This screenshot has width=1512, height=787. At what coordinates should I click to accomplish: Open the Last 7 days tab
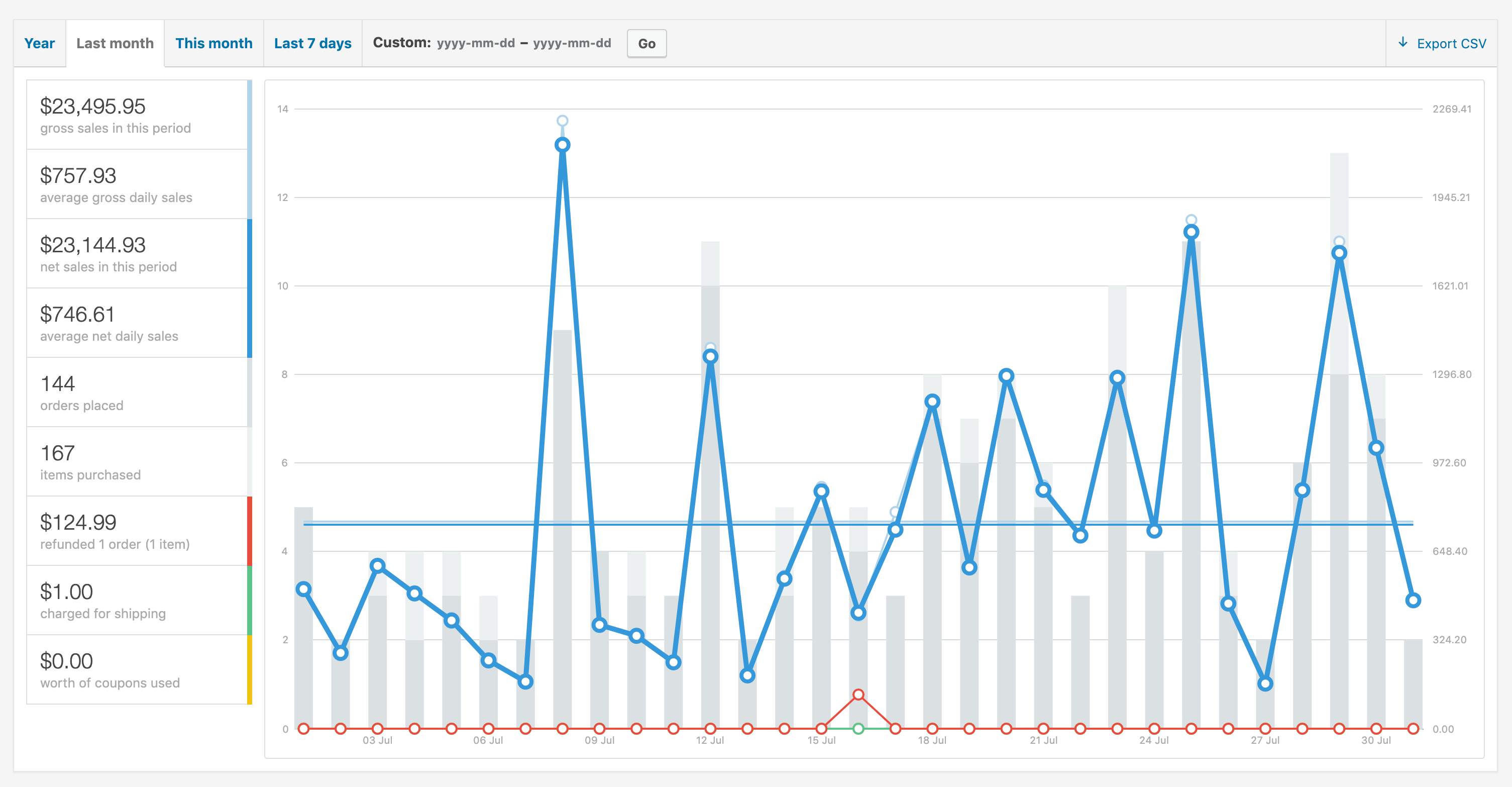point(312,43)
